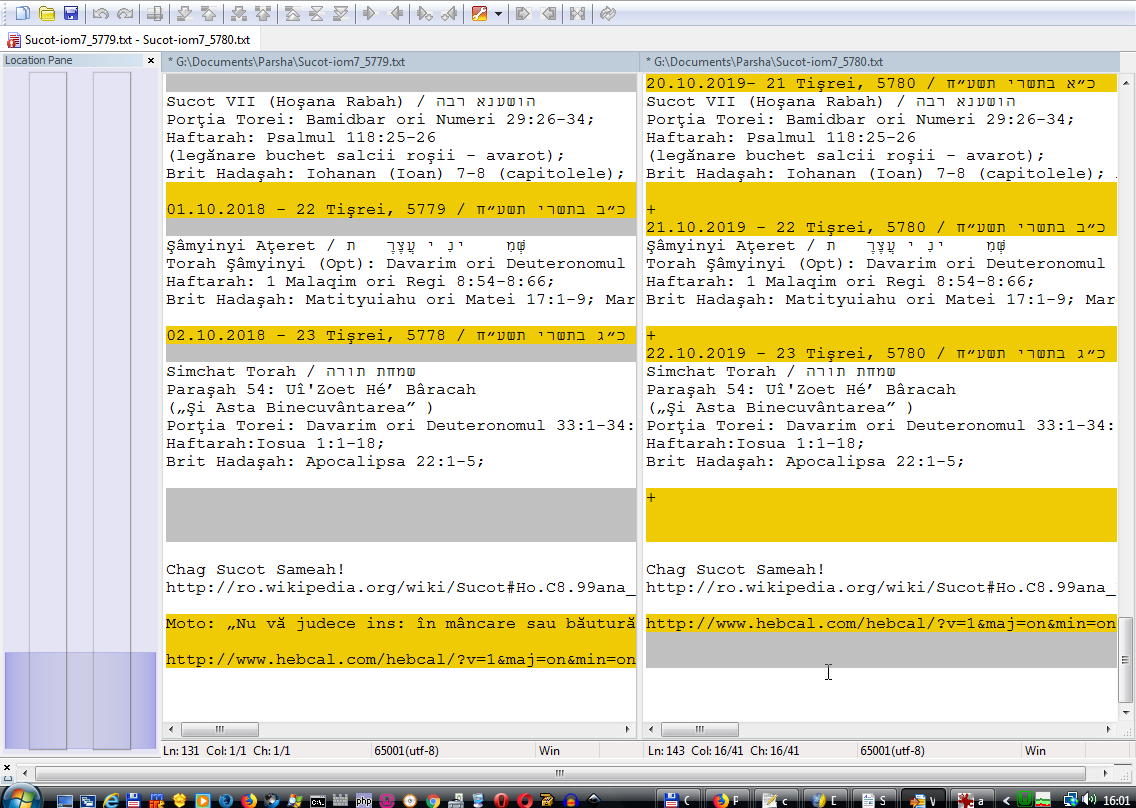This screenshot has height=808, width=1136.
Task: Copy the current difference to the left
Action: click(x=396, y=14)
